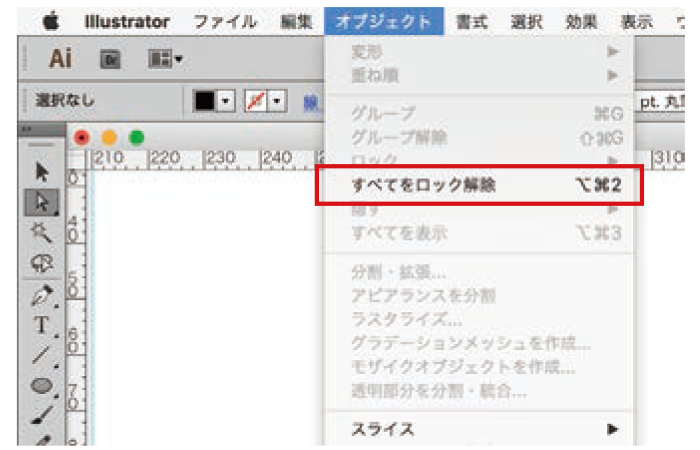The image size is (700, 450).
Task: Open the Illustrator application menu
Action: click(127, 21)
